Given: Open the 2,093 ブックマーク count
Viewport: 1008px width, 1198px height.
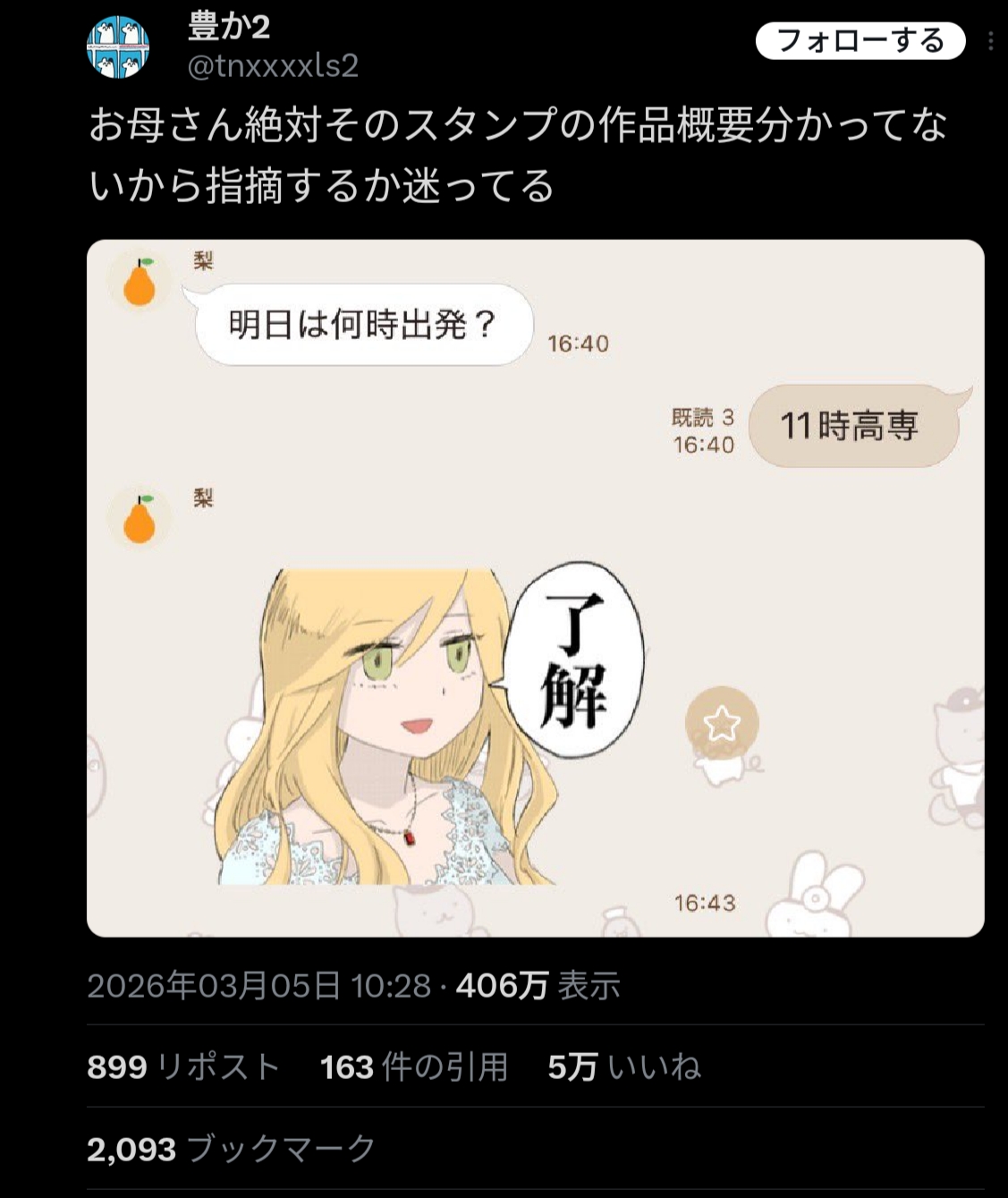Looking at the screenshot, I should (x=232, y=1148).
